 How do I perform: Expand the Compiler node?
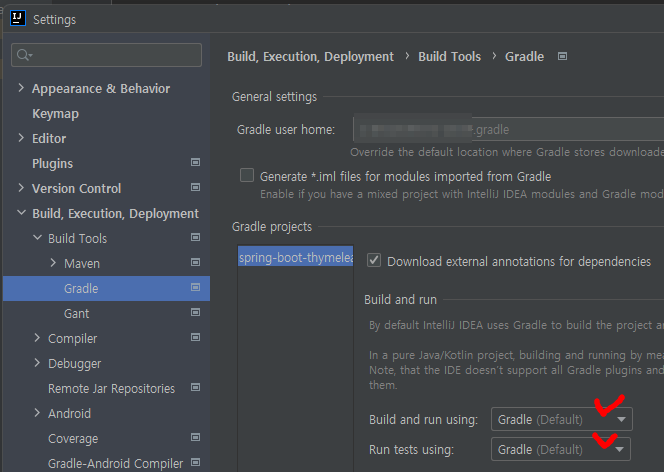point(37,338)
